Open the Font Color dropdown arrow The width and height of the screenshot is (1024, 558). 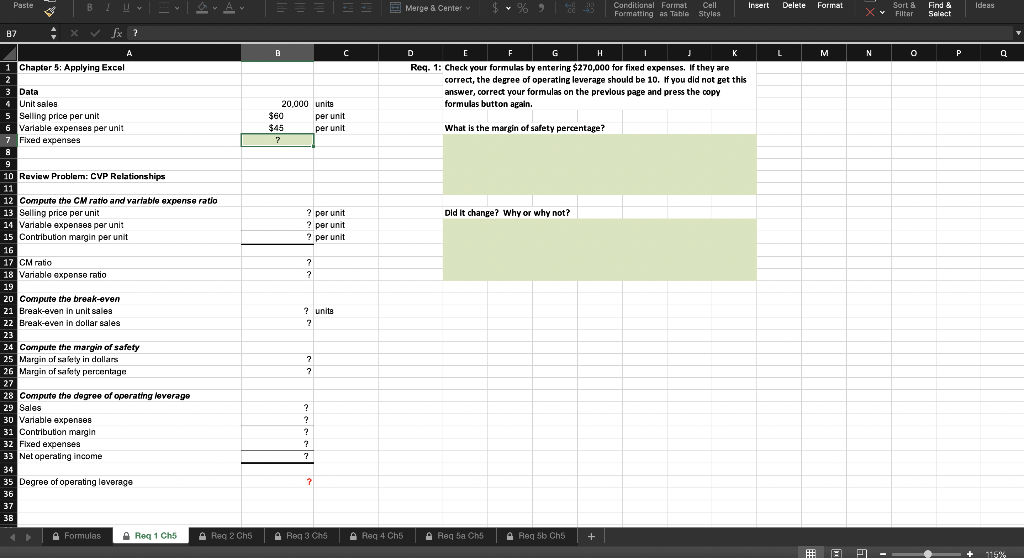point(242,8)
